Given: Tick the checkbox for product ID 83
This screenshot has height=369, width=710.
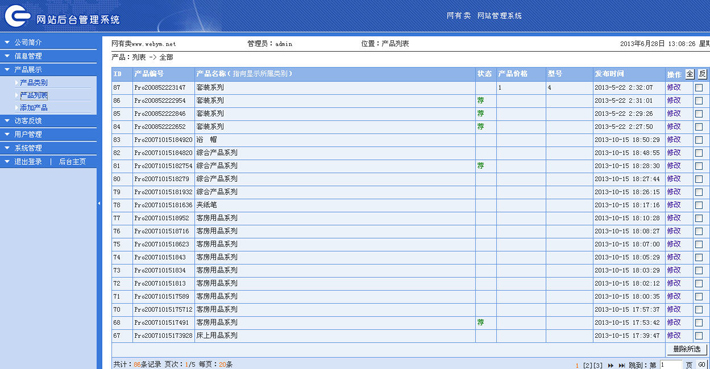Looking at the screenshot, I should pyautogui.click(x=699, y=140).
